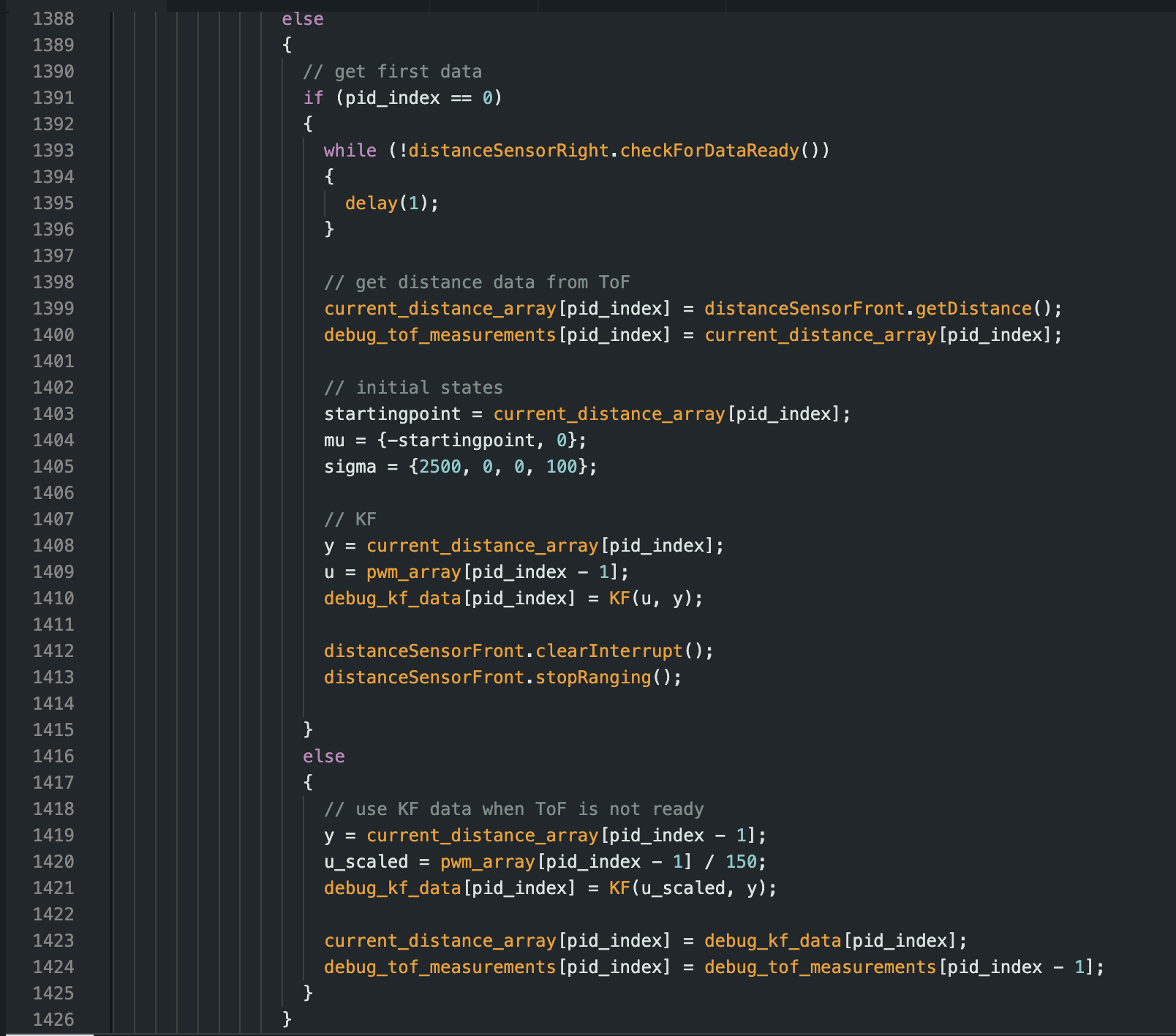The height and width of the screenshot is (1036, 1176).
Task: Click line number 1397 in the gutter
Action: click(53, 256)
